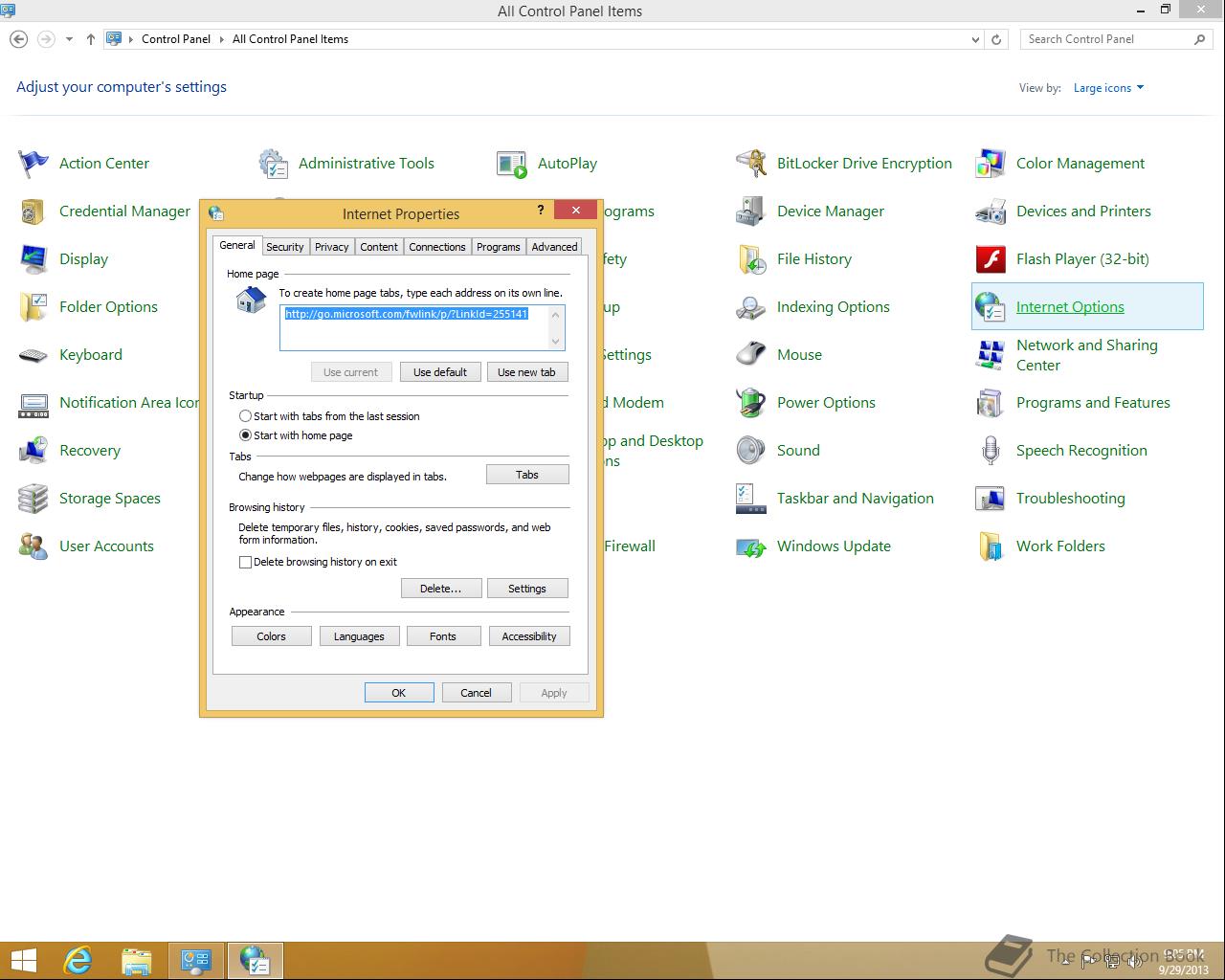Switch to the Programs tab
1225x980 pixels.
point(499,247)
